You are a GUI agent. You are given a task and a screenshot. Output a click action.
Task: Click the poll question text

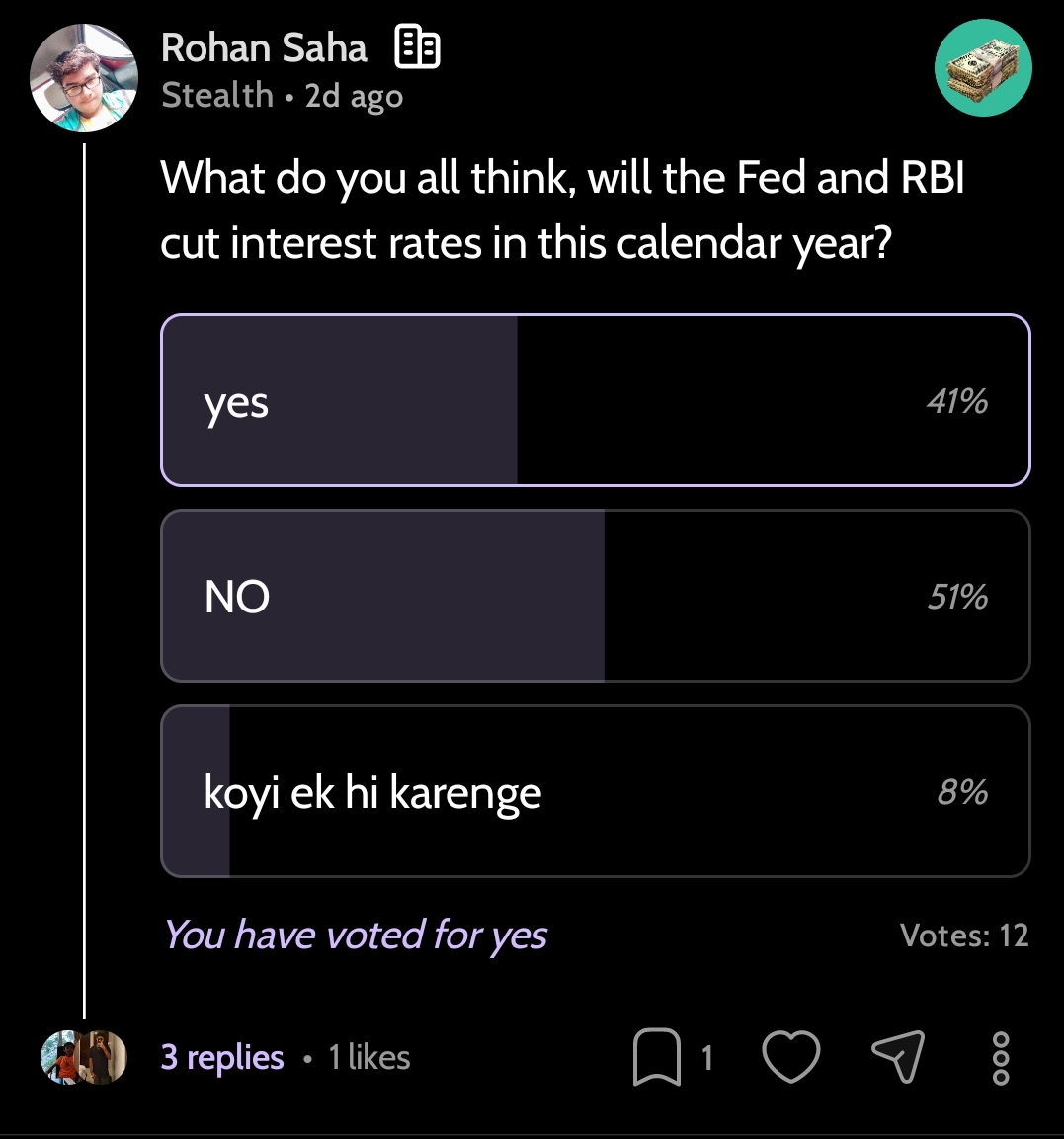562,210
